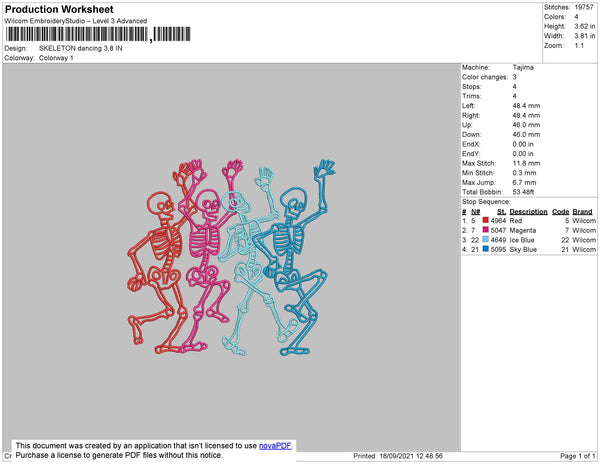Click the height value '3.62 in'
Viewport: 600px width, 464px height.
tap(585, 26)
